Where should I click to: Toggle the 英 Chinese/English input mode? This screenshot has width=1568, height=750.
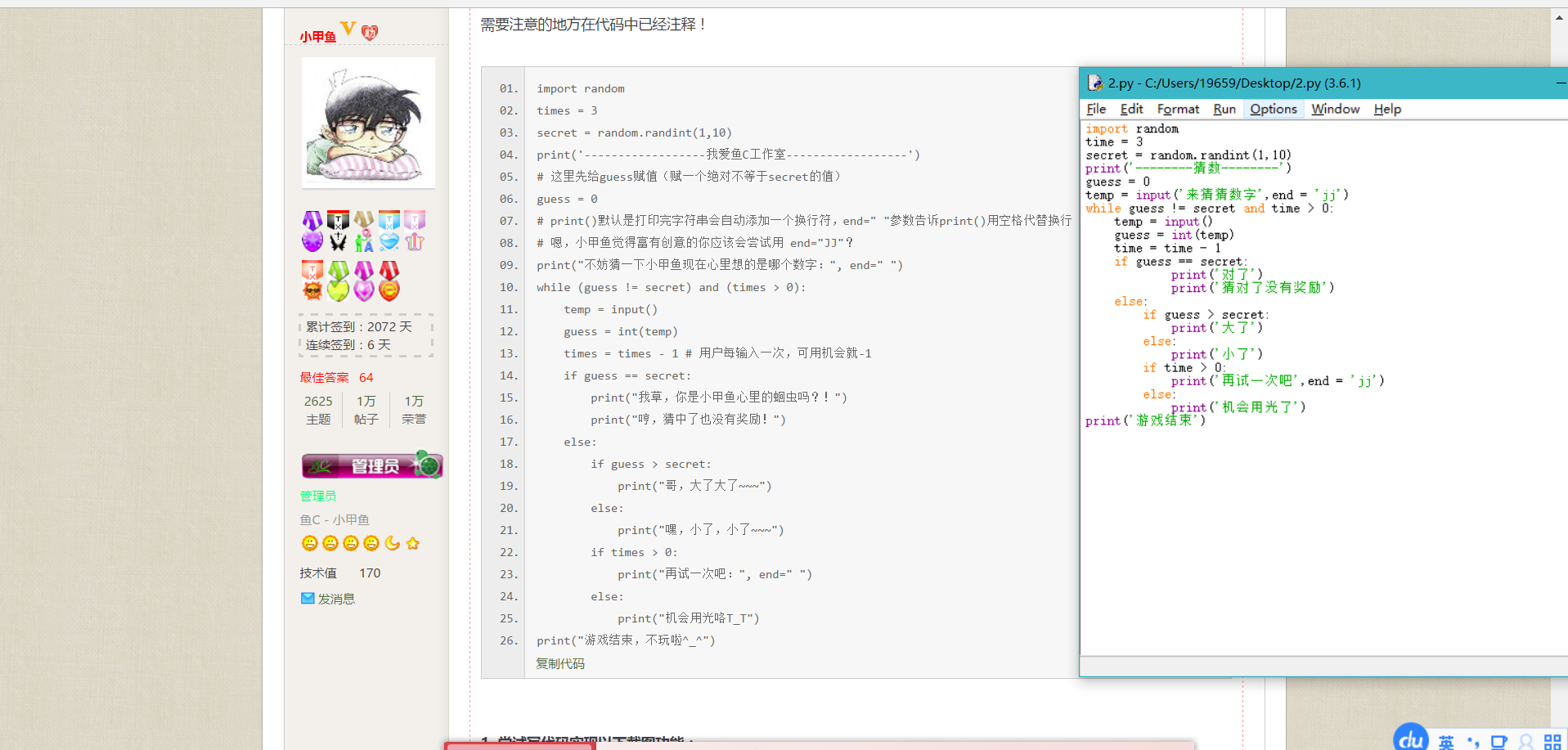point(1446,742)
